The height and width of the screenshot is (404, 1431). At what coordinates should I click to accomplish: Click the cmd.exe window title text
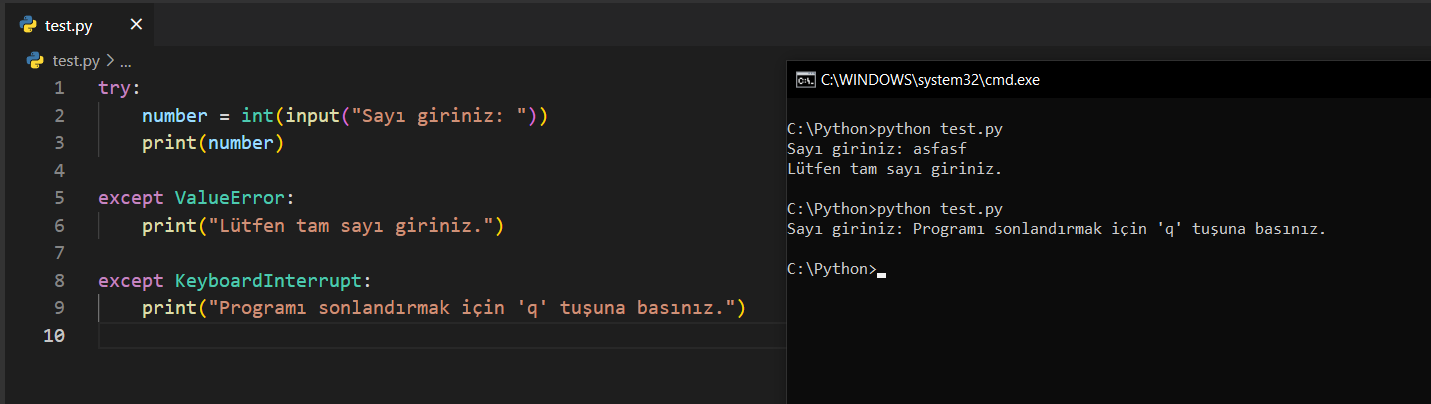(x=930, y=80)
